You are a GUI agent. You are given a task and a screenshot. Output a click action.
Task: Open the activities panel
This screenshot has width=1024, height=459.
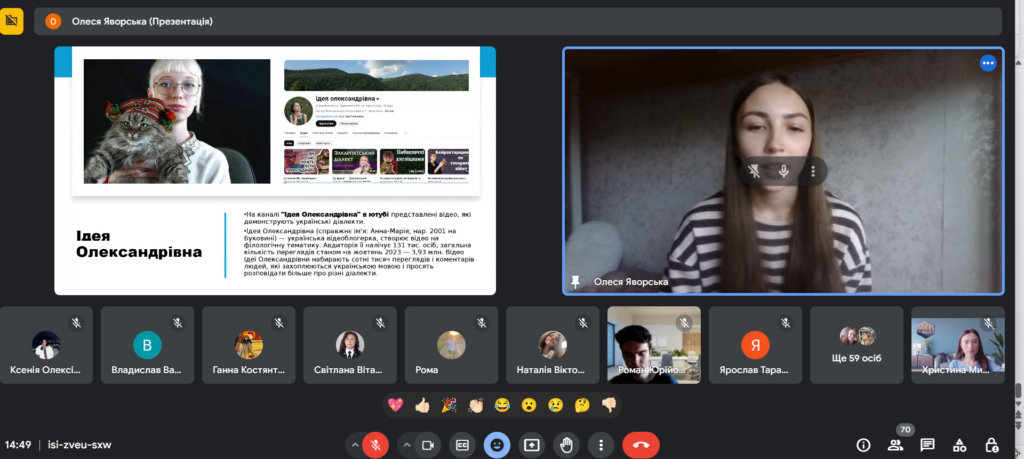[959, 445]
